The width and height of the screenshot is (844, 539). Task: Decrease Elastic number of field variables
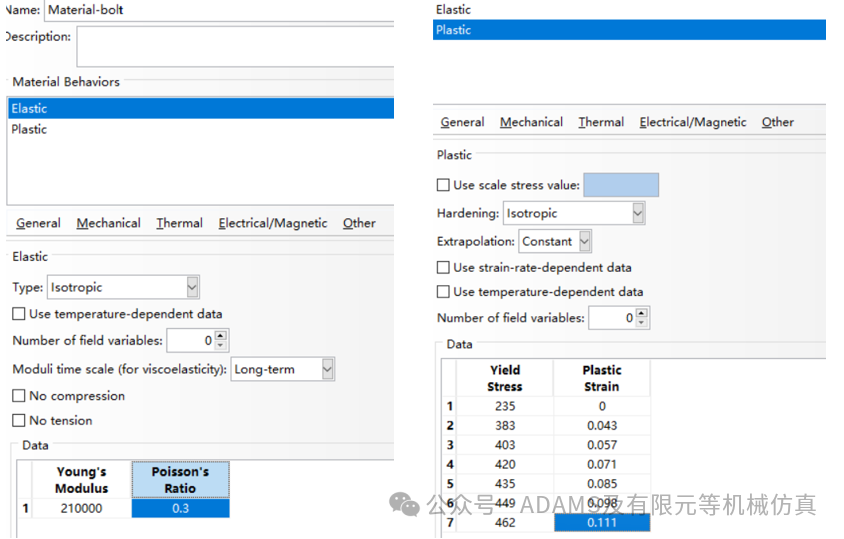(x=221, y=345)
